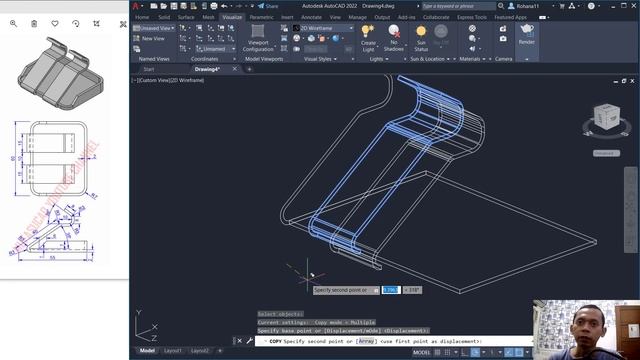The height and width of the screenshot is (360, 640).
Task: Click the command line wrench customize icon
Action: 249,341
